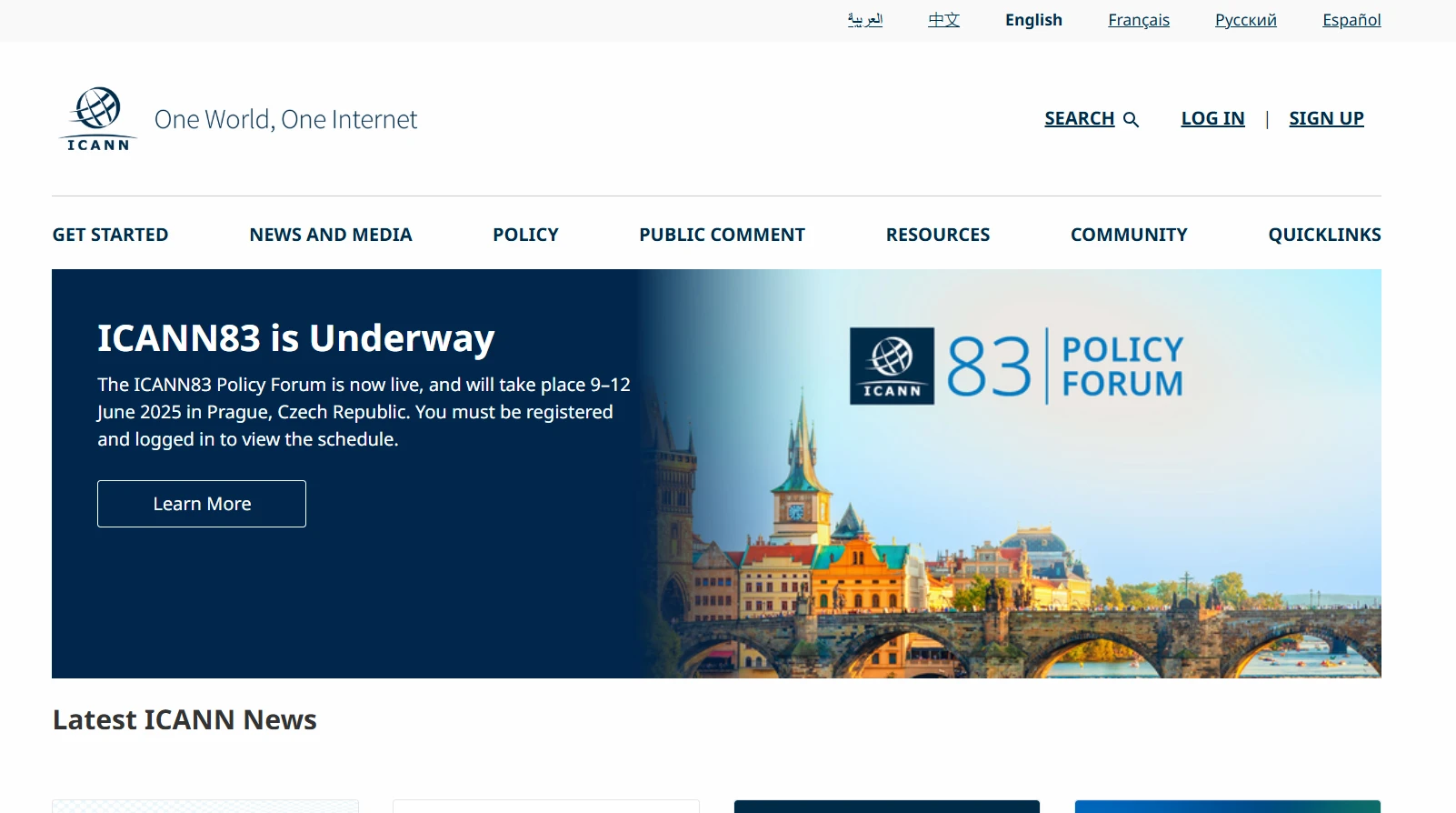Open the PUBLIC COMMENT menu
This screenshot has width=1456, height=813.
click(x=722, y=235)
